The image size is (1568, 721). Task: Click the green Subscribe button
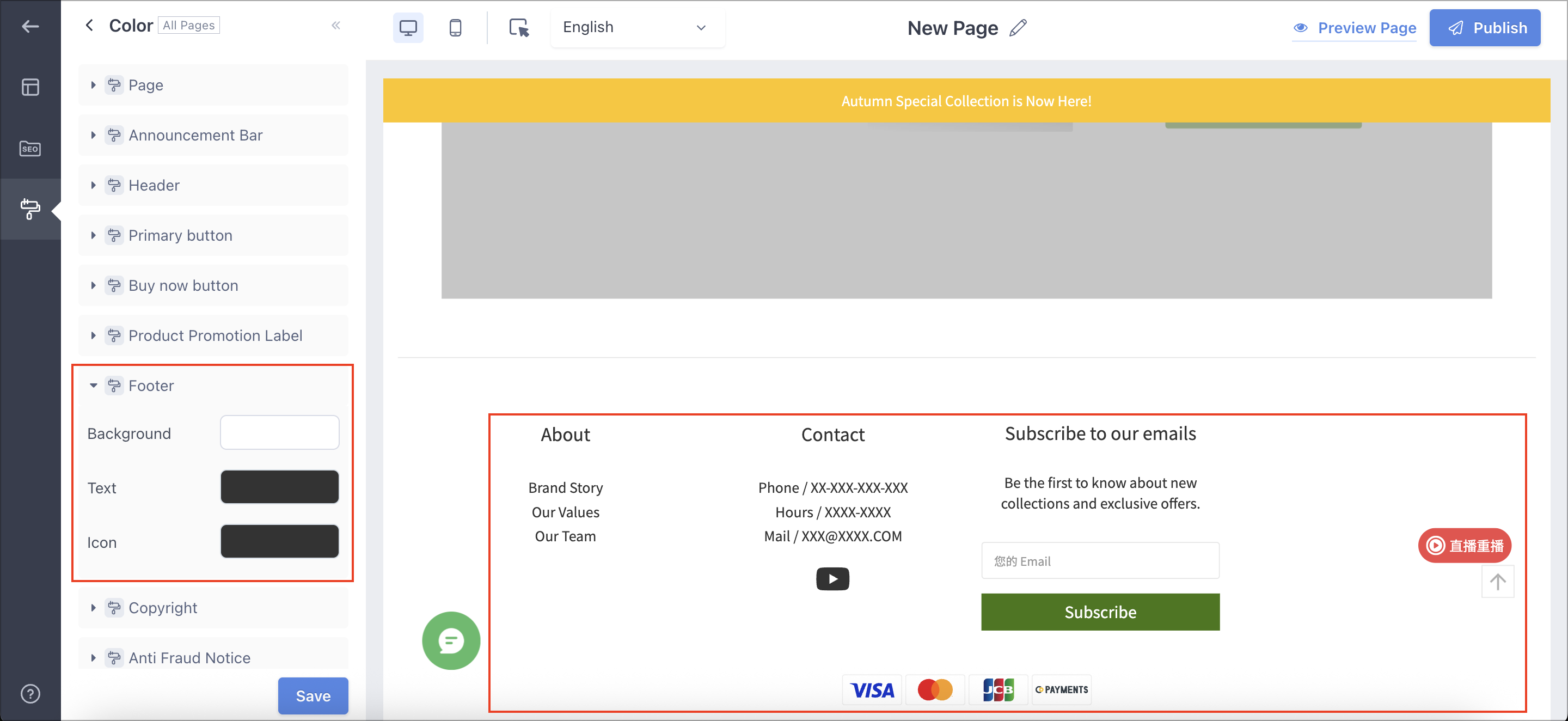[1100, 612]
